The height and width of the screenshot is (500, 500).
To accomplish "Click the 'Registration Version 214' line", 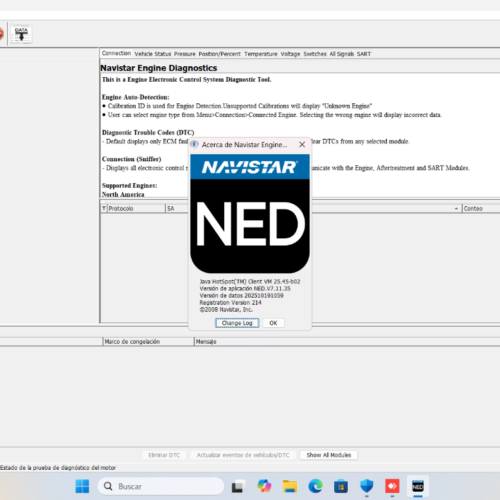I will click(230, 303).
